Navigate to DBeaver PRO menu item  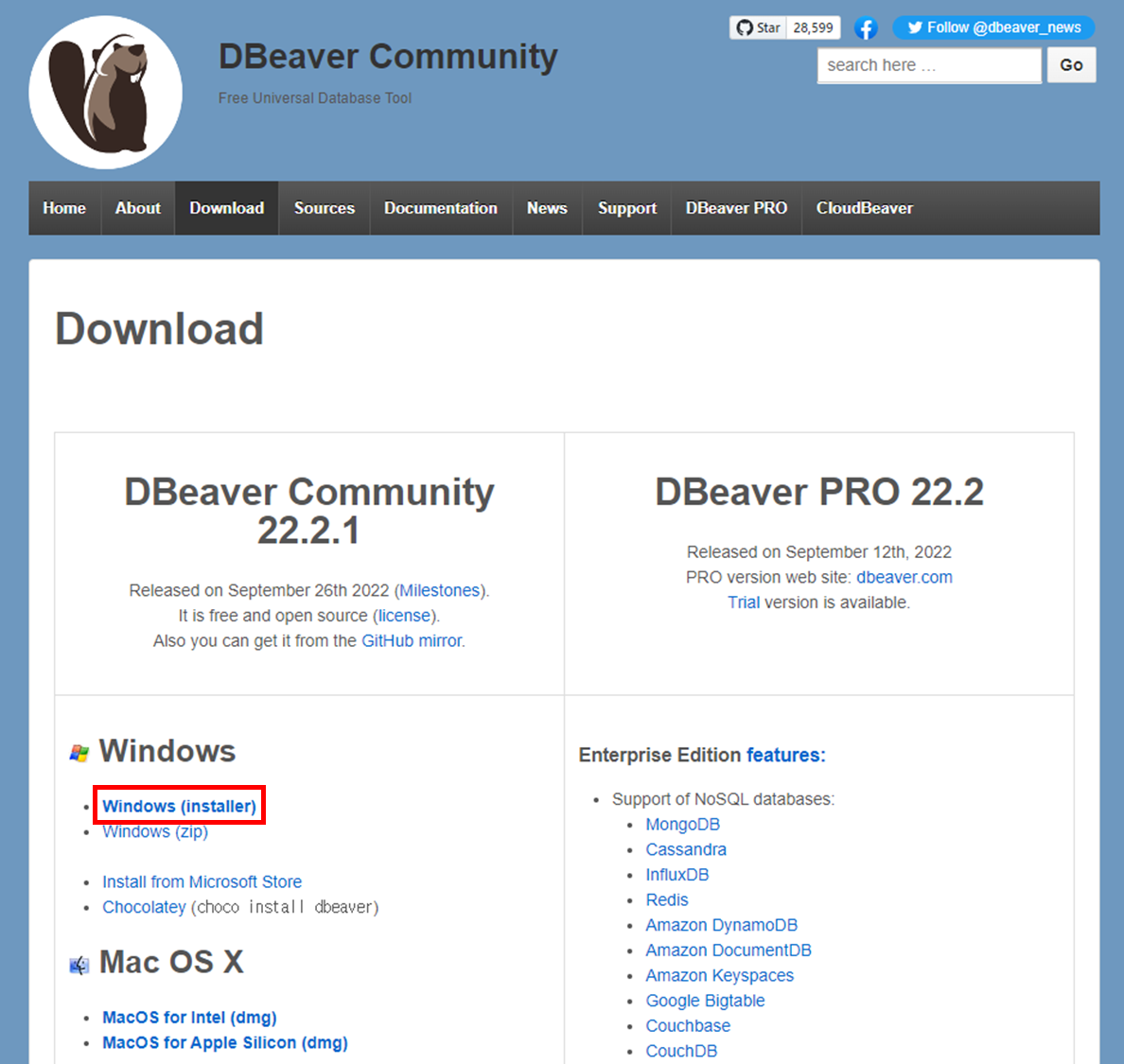tap(736, 208)
